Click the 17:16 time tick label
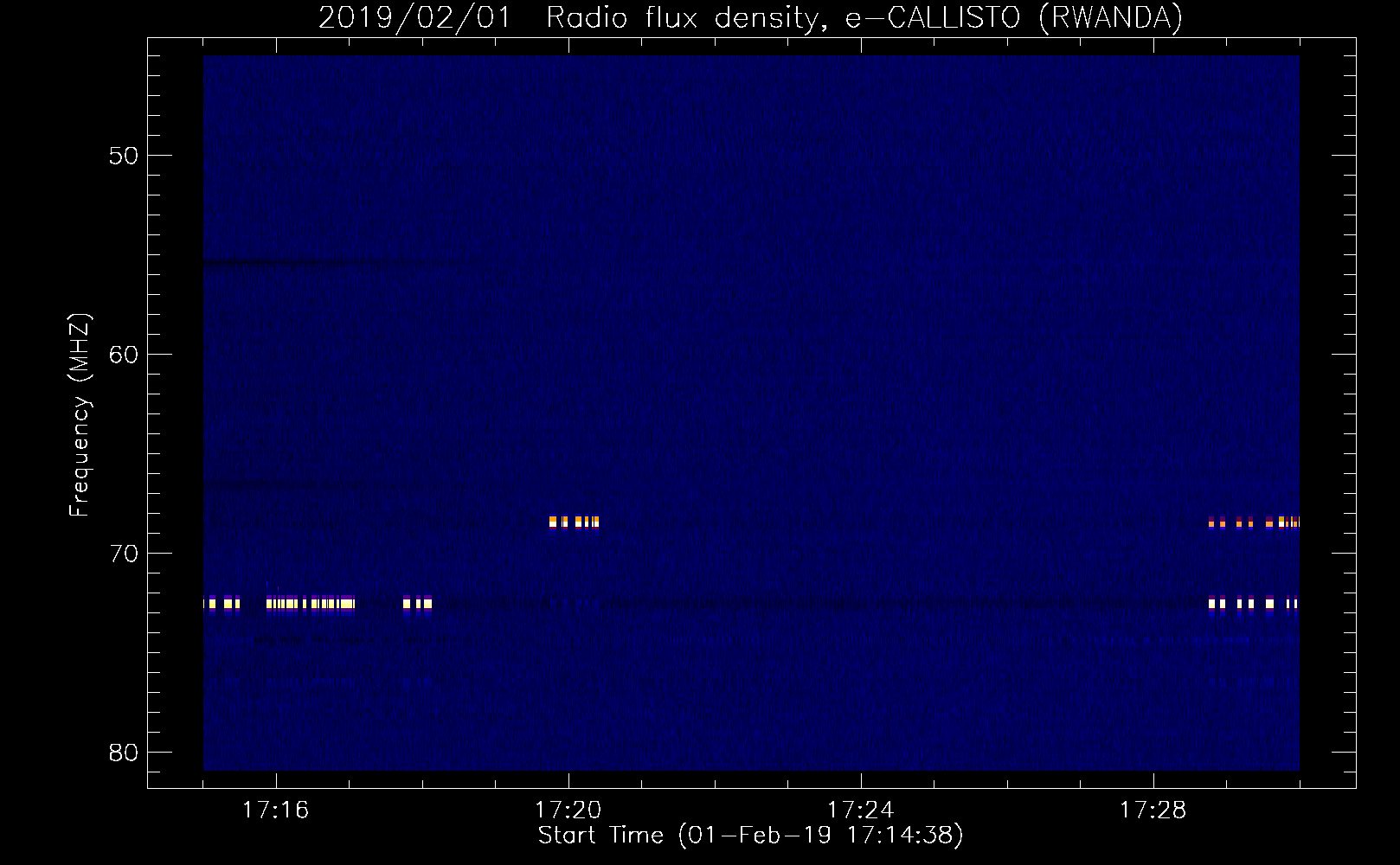The height and width of the screenshot is (865, 1400). pos(276,811)
